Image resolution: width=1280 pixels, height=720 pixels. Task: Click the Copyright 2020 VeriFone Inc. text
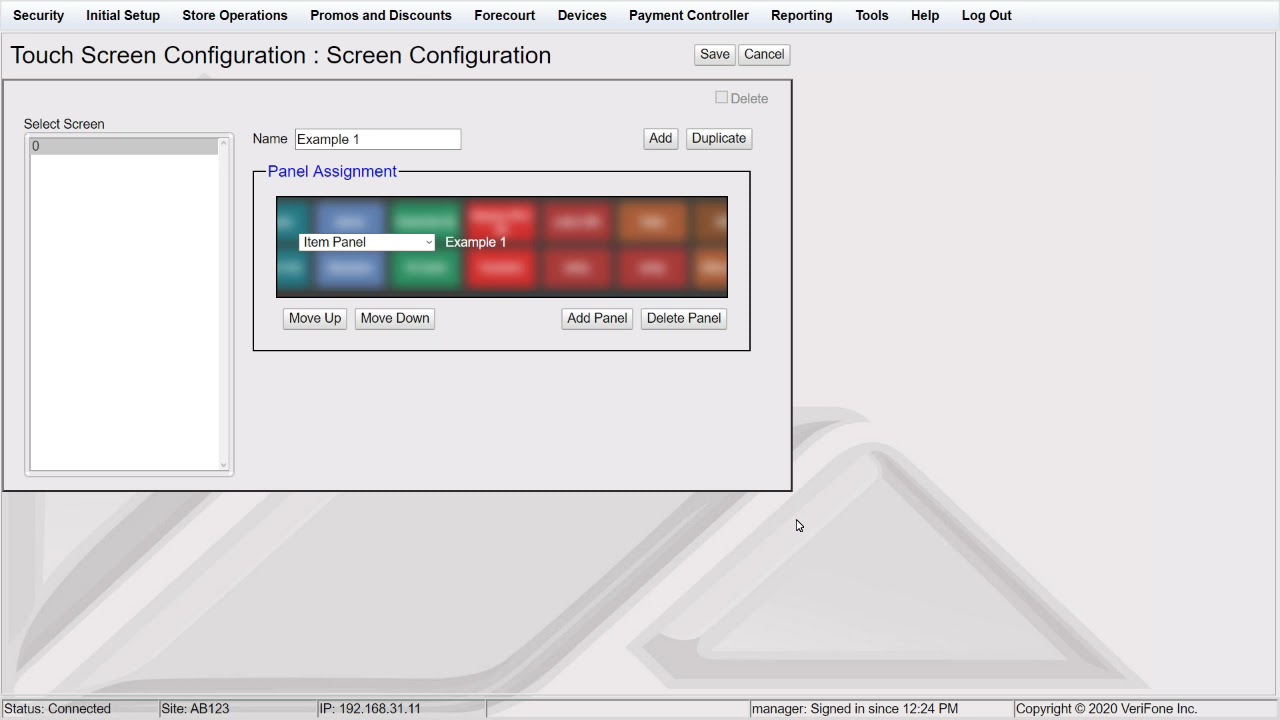click(1106, 708)
